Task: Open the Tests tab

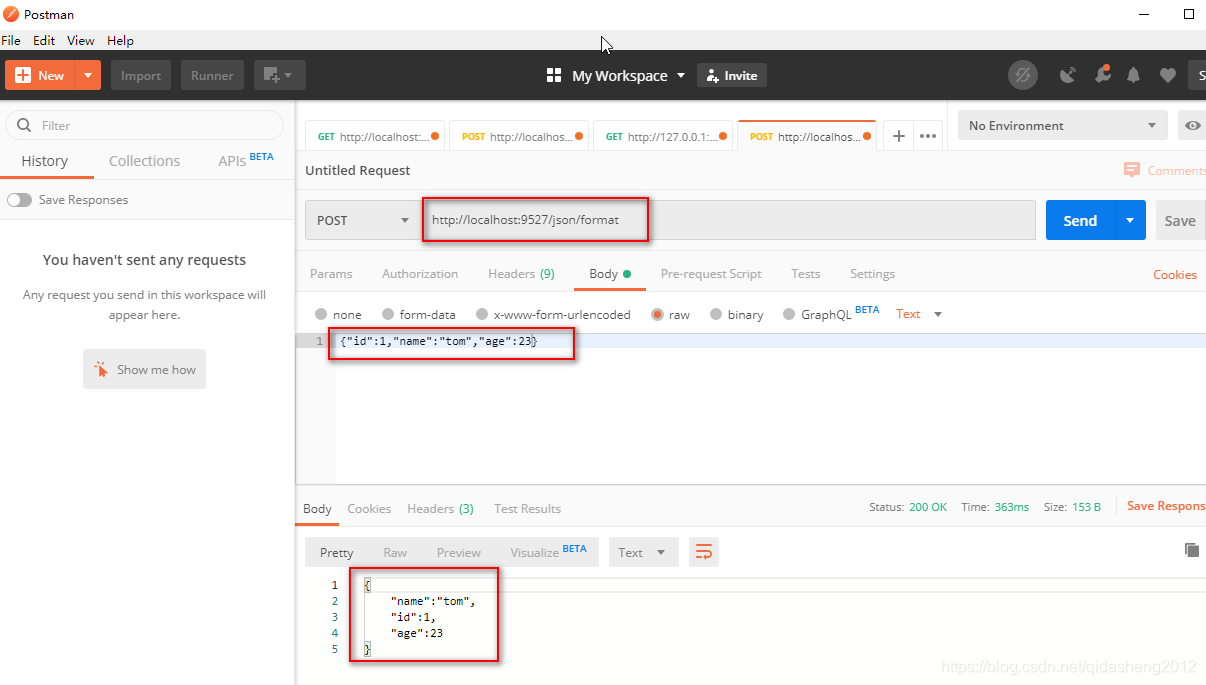Action: [x=805, y=274]
